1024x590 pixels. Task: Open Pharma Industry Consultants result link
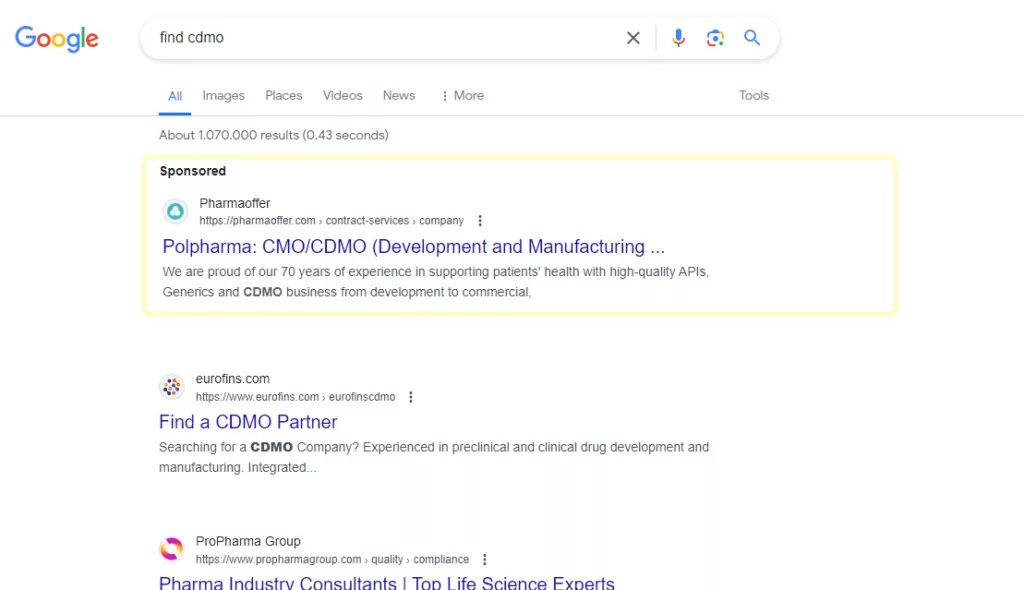(x=387, y=583)
